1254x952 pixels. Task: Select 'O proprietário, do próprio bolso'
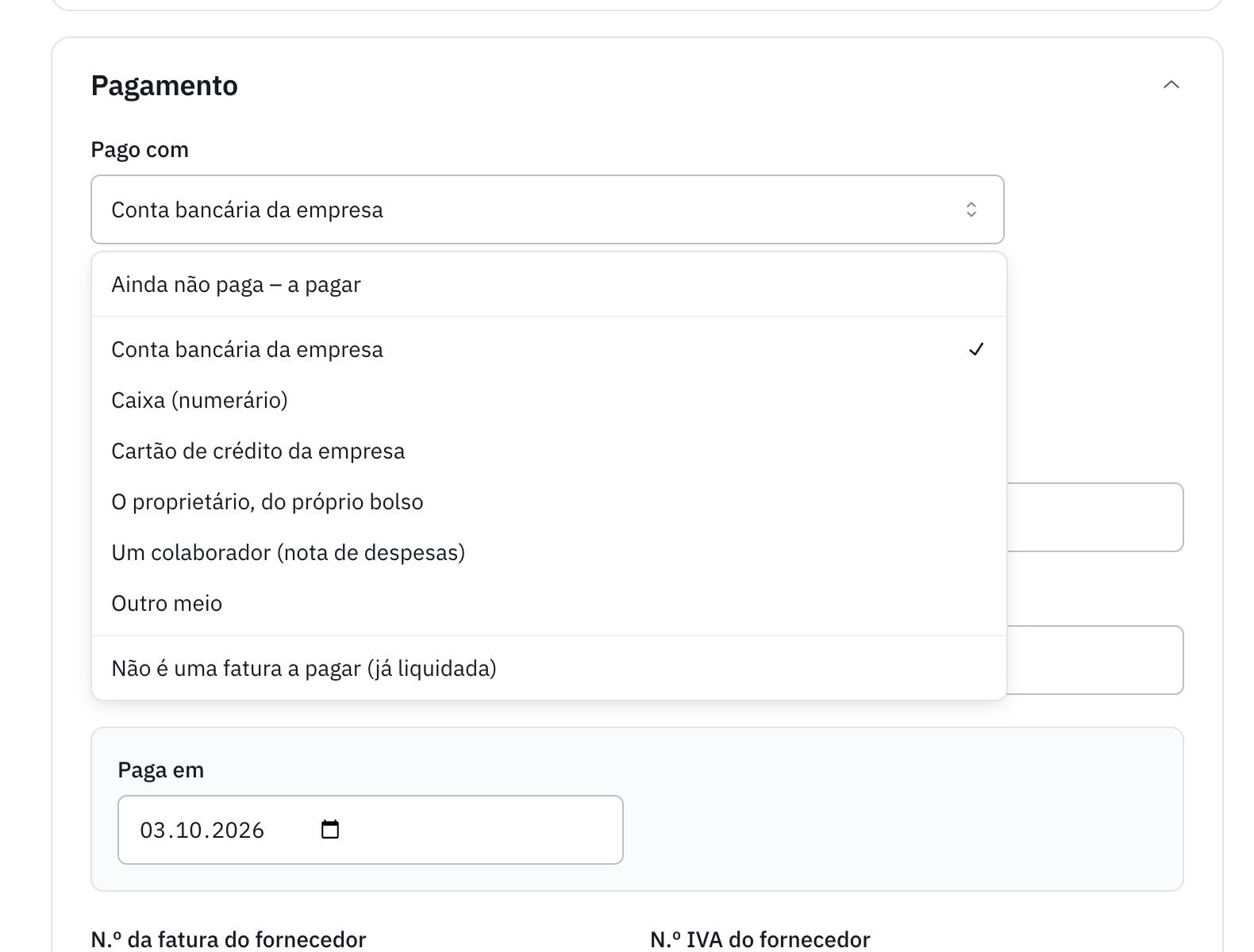[x=549, y=502]
